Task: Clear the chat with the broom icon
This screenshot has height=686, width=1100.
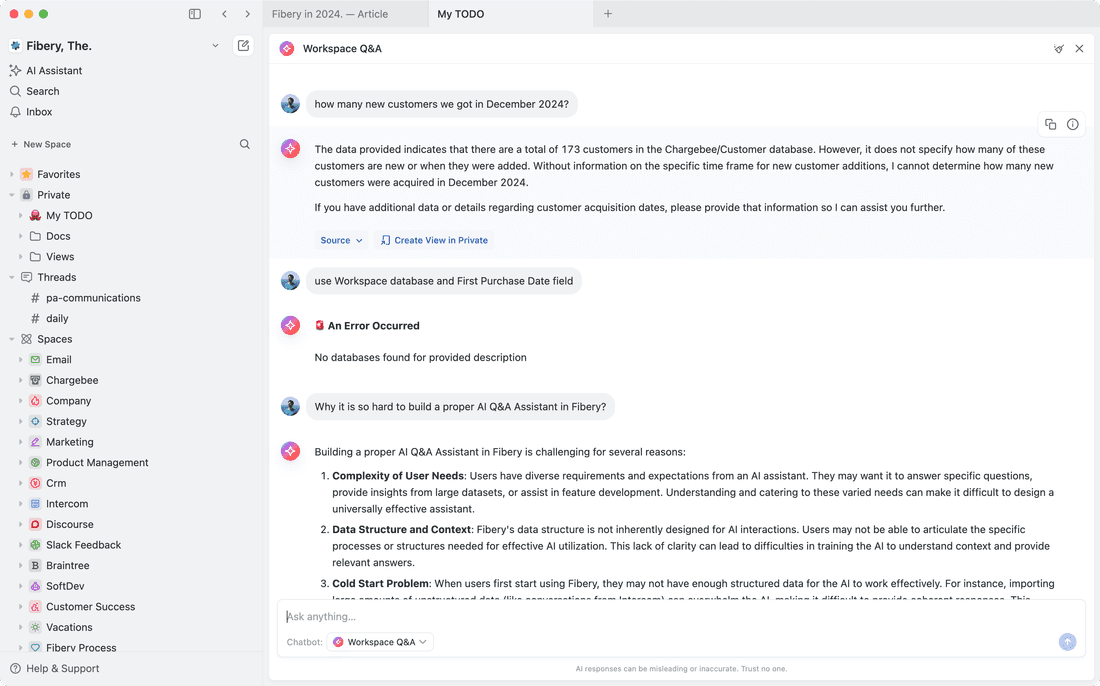Action: [x=1058, y=48]
